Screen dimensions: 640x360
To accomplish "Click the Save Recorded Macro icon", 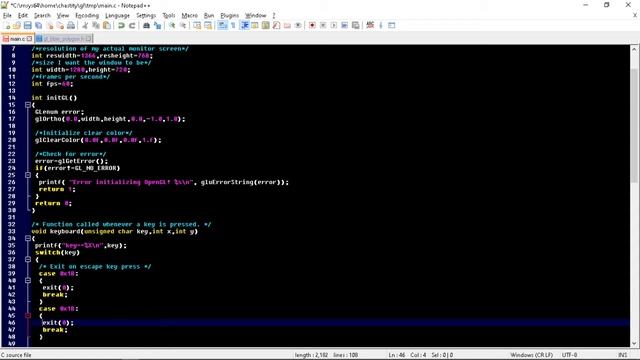I will [356, 25].
